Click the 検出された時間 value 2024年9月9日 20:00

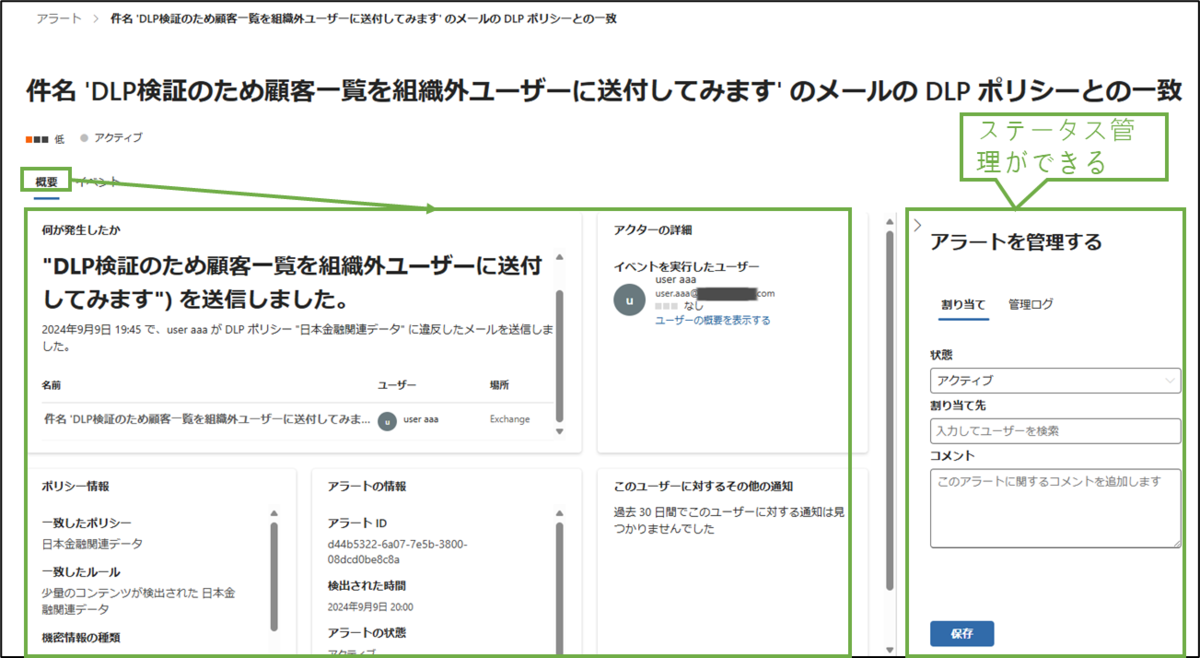[371, 607]
